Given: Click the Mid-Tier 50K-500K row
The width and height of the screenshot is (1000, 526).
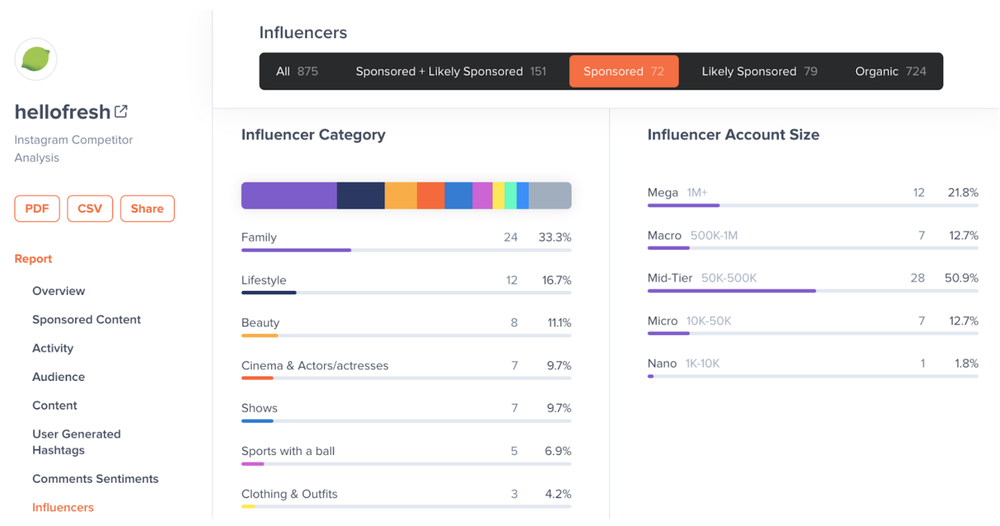Looking at the screenshot, I should point(812,282).
